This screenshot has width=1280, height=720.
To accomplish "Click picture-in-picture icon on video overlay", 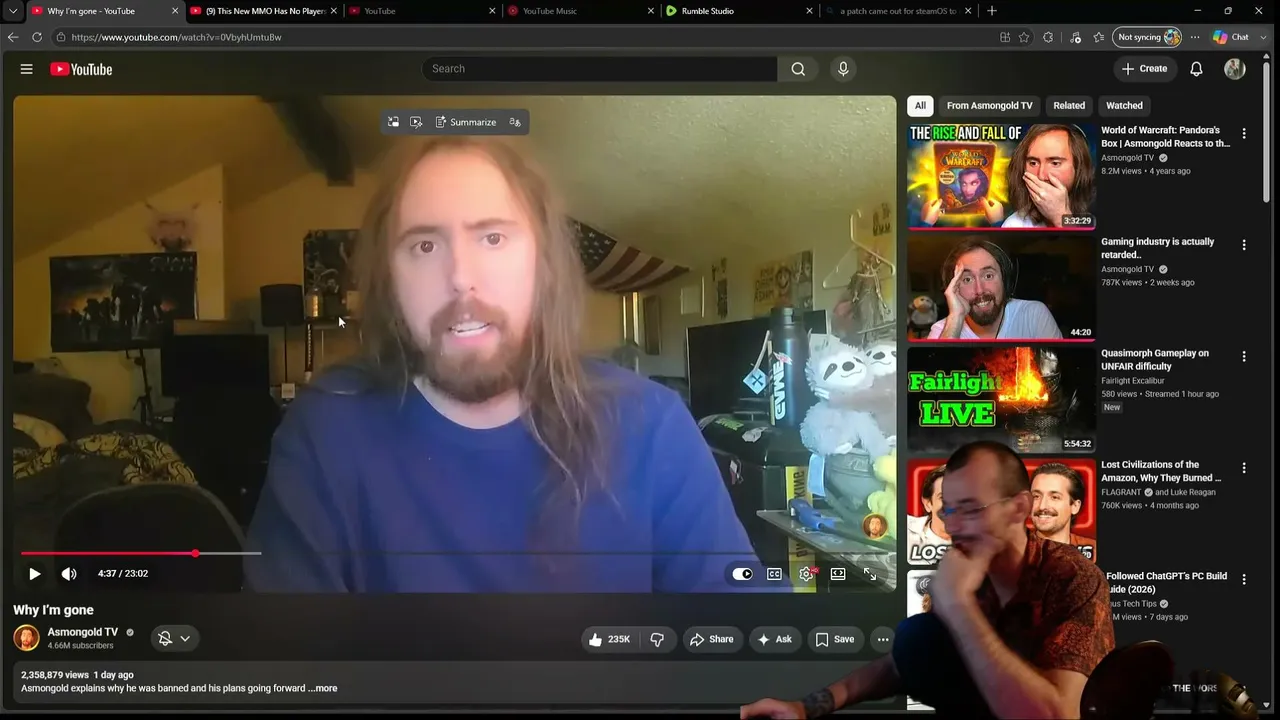I will 393,122.
